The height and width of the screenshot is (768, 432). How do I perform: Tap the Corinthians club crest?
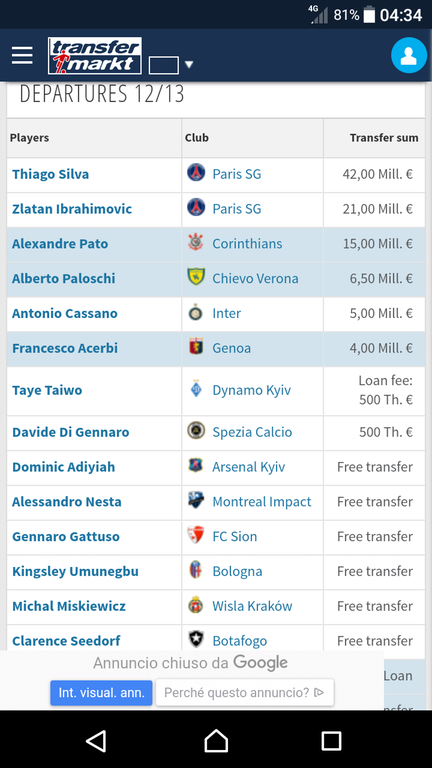[196, 242]
